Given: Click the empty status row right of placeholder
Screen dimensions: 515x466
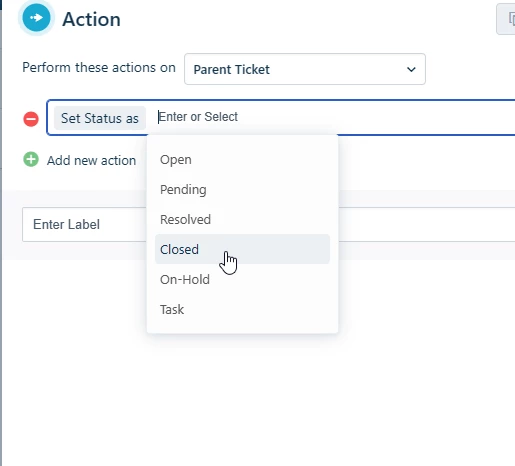Looking at the screenshot, I should tap(377, 117).
